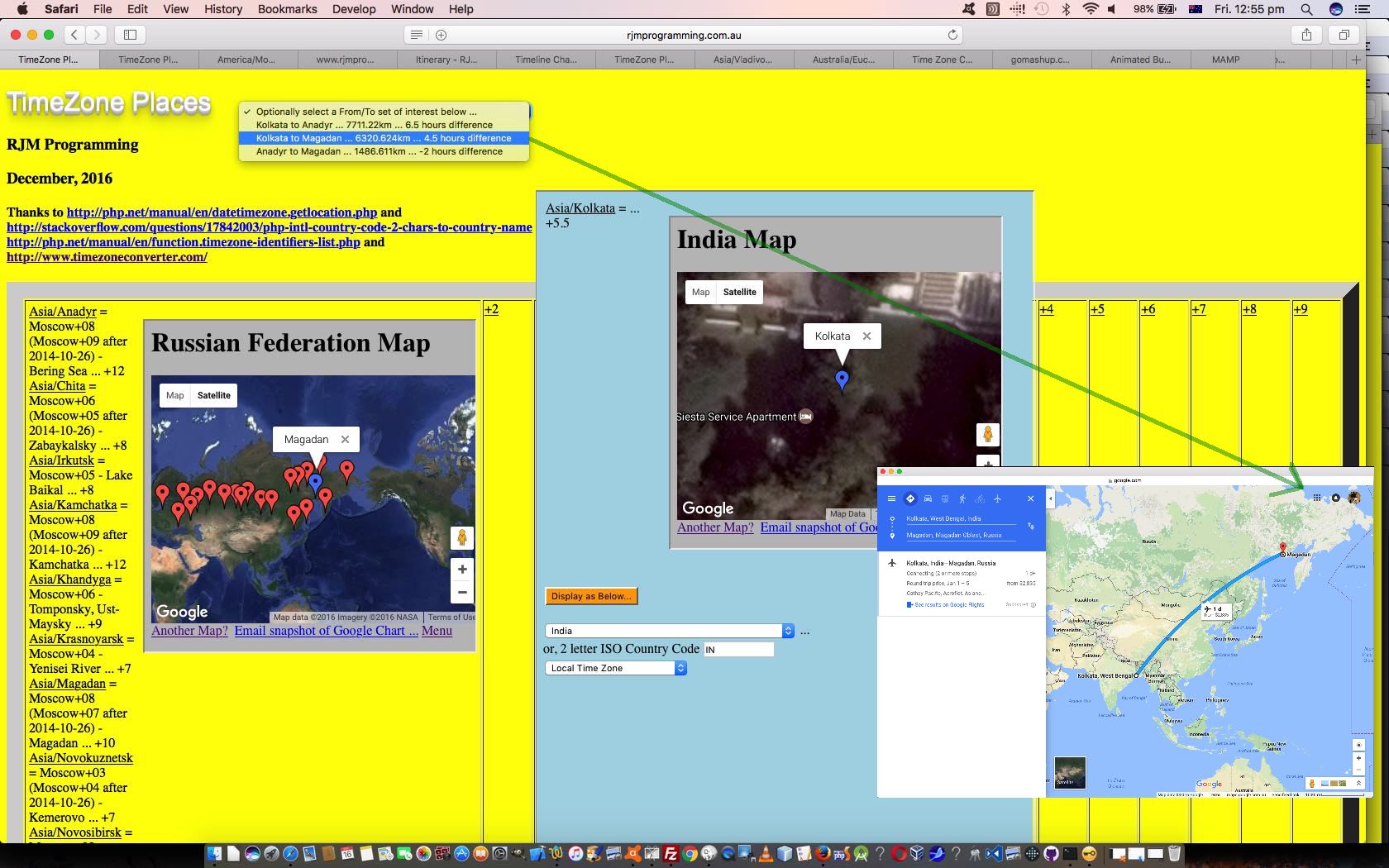This screenshot has width=1389, height=868.
Task: Click the circled plus icon in address bar
Action: [x=442, y=35]
